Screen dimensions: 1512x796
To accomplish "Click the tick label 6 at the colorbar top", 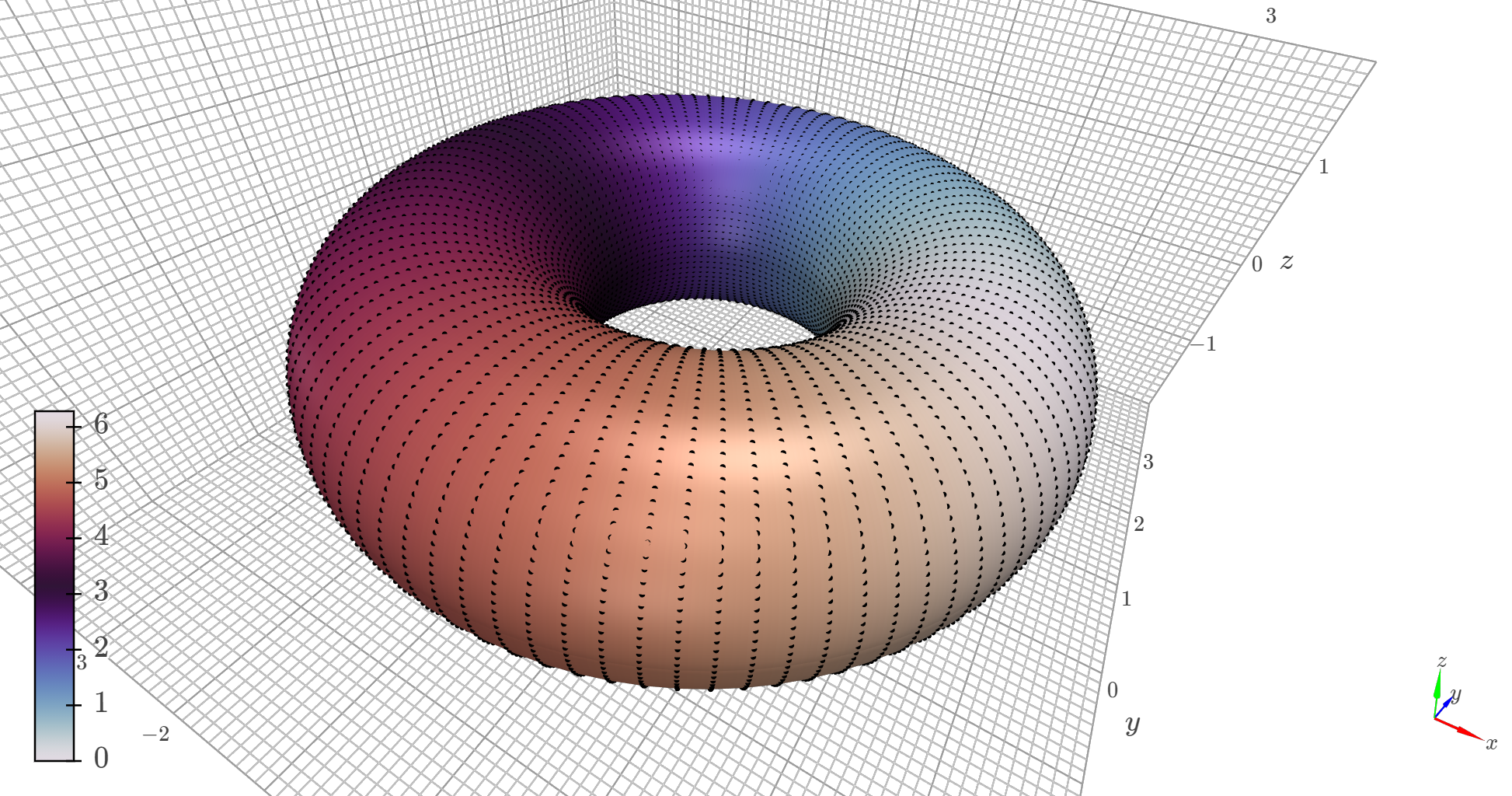I will 101,424.
